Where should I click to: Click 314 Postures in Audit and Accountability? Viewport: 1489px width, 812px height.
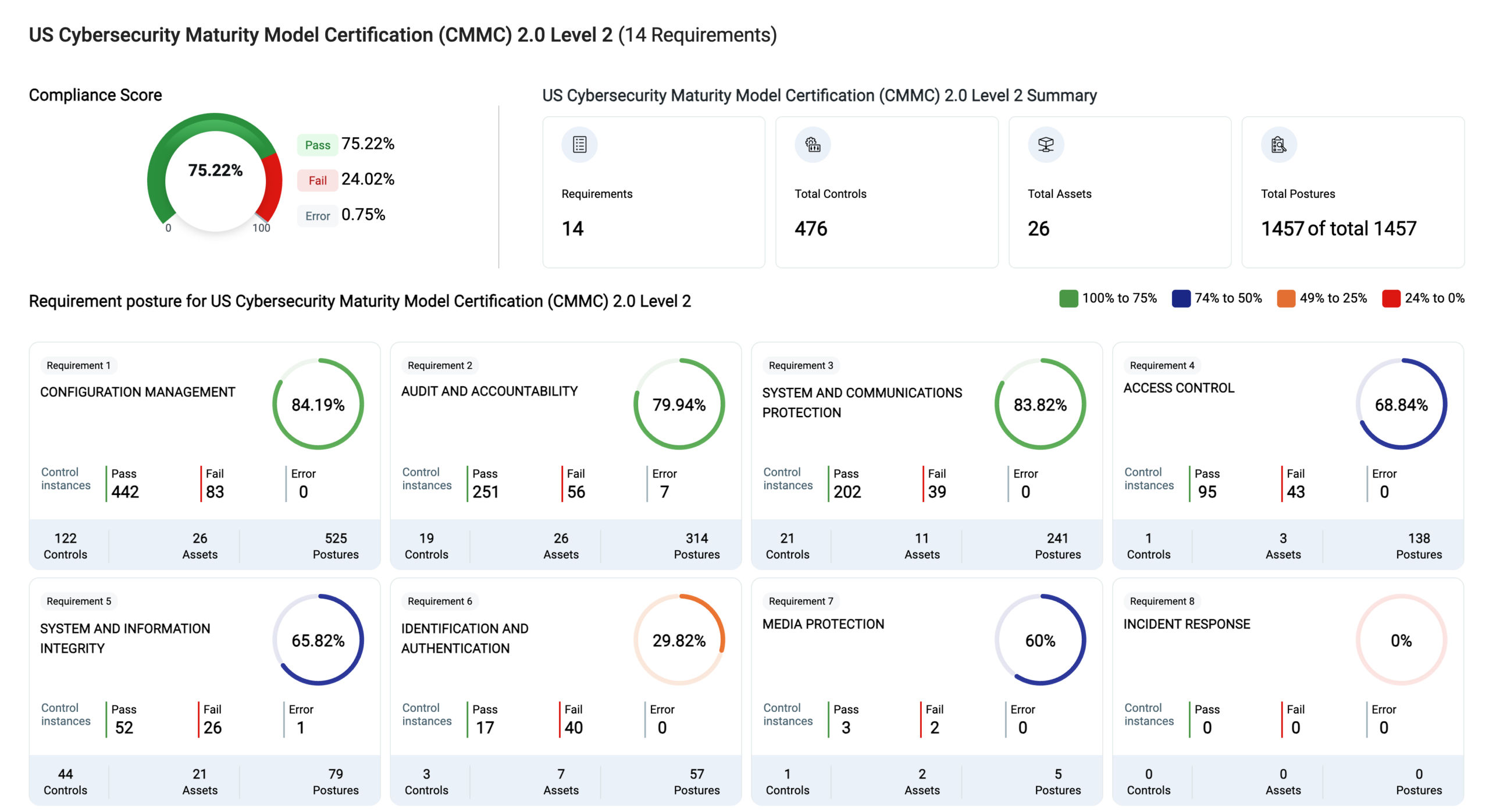coord(697,546)
